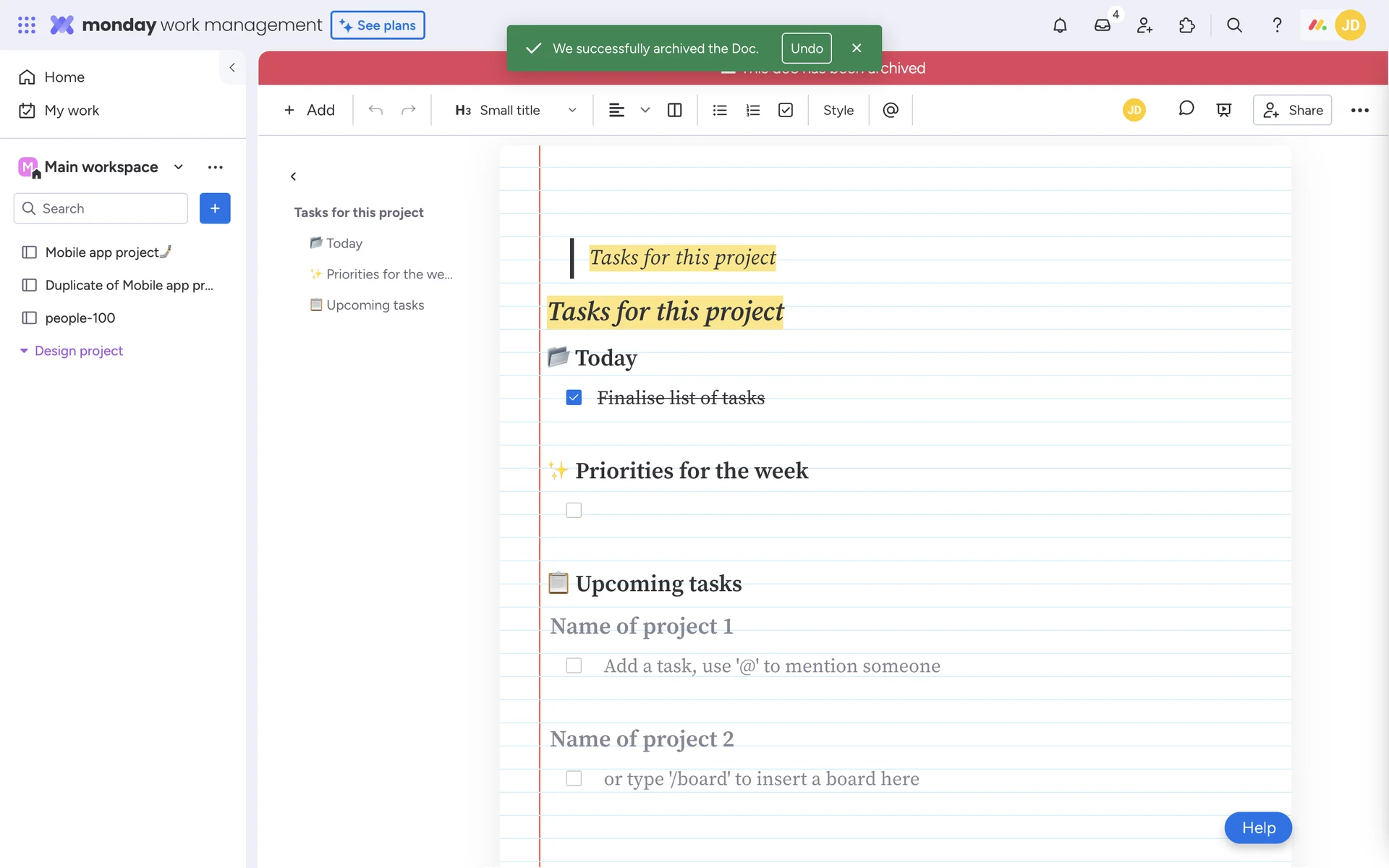This screenshot has height=868, width=1389.
Task: Check the empty Priorities for the week checkbox
Action: click(574, 510)
